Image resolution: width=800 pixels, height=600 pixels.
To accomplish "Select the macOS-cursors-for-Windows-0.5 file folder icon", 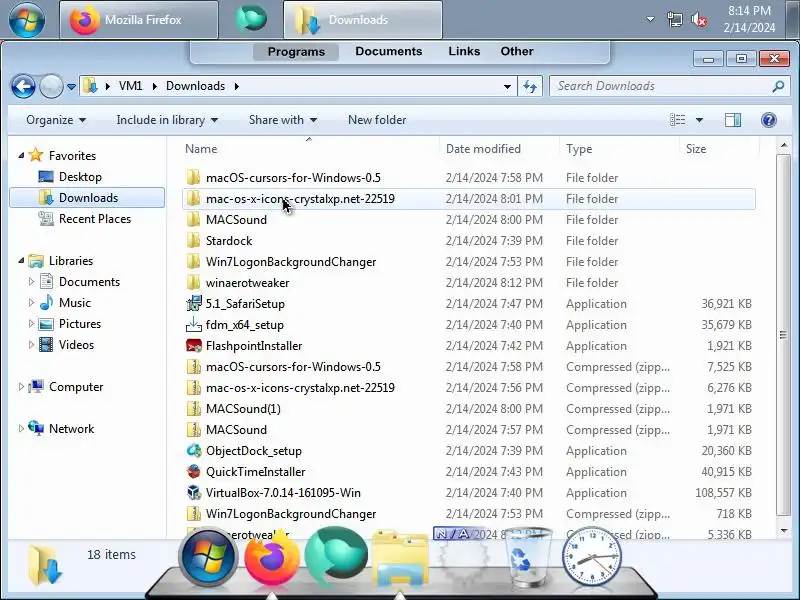I will click(193, 178).
